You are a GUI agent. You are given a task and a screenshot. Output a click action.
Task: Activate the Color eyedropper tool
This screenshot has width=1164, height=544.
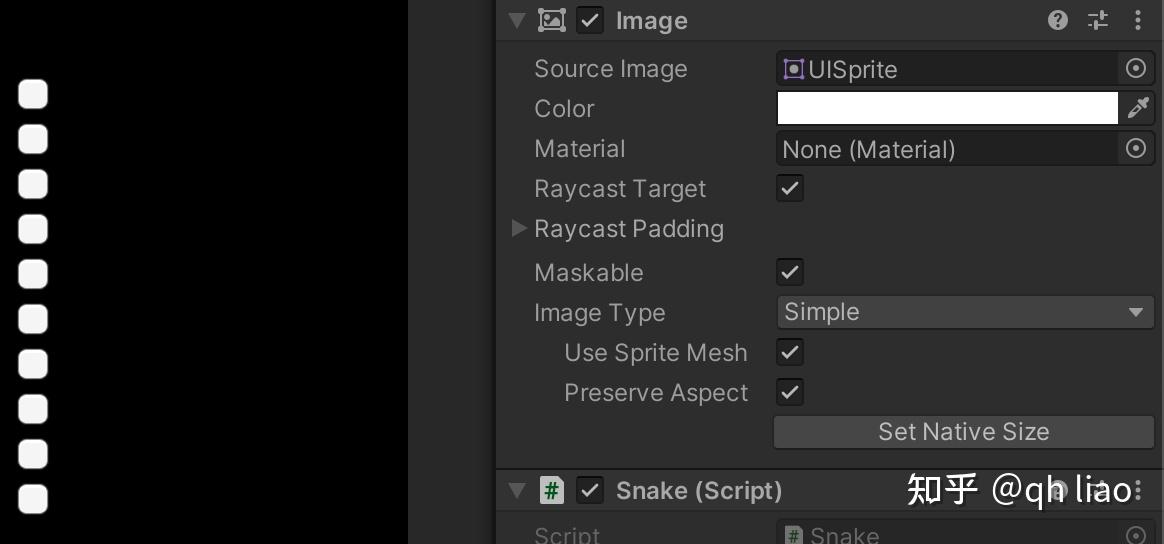1138,108
